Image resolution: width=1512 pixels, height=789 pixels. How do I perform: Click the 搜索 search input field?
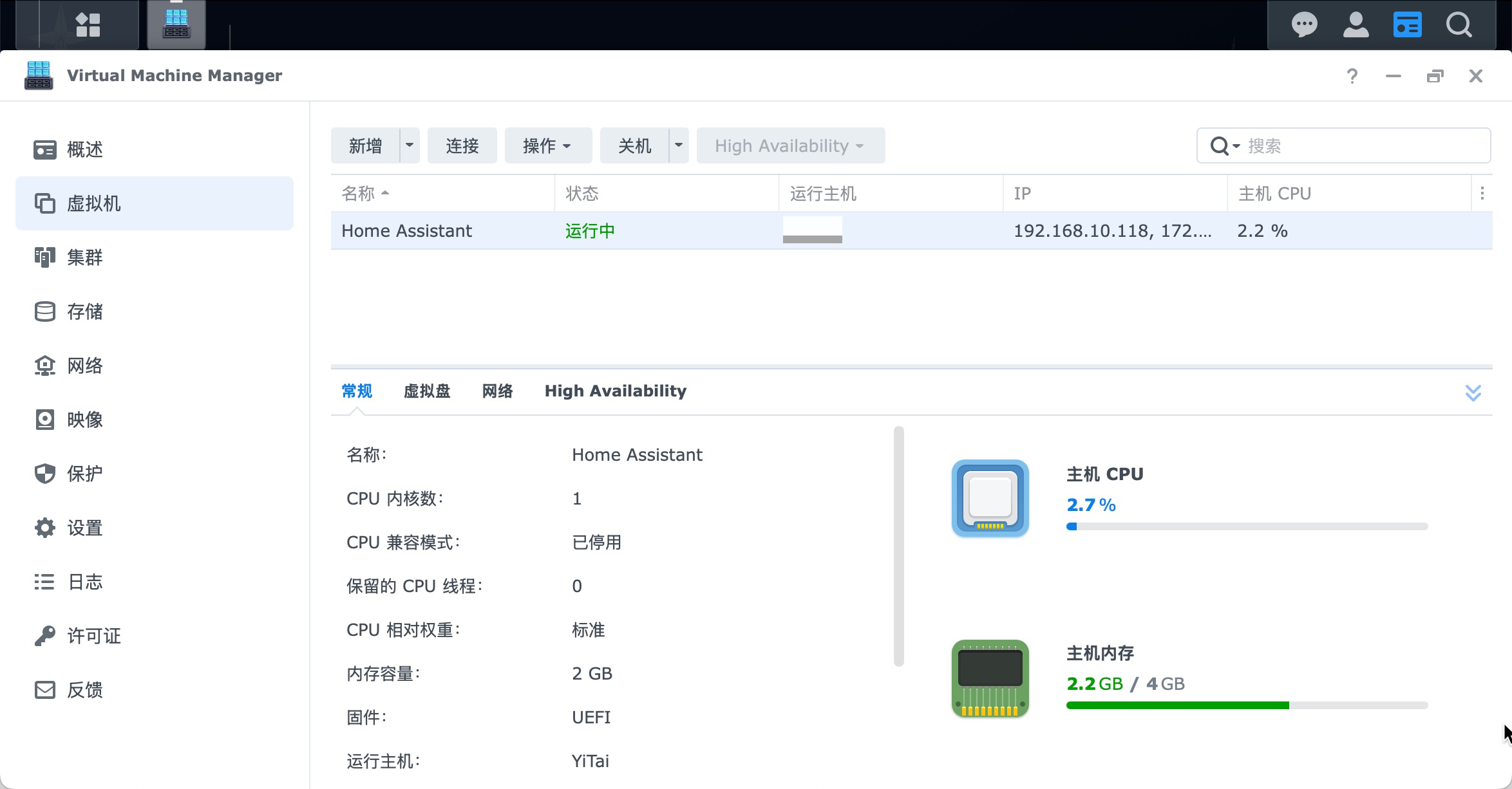(1359, 145)
